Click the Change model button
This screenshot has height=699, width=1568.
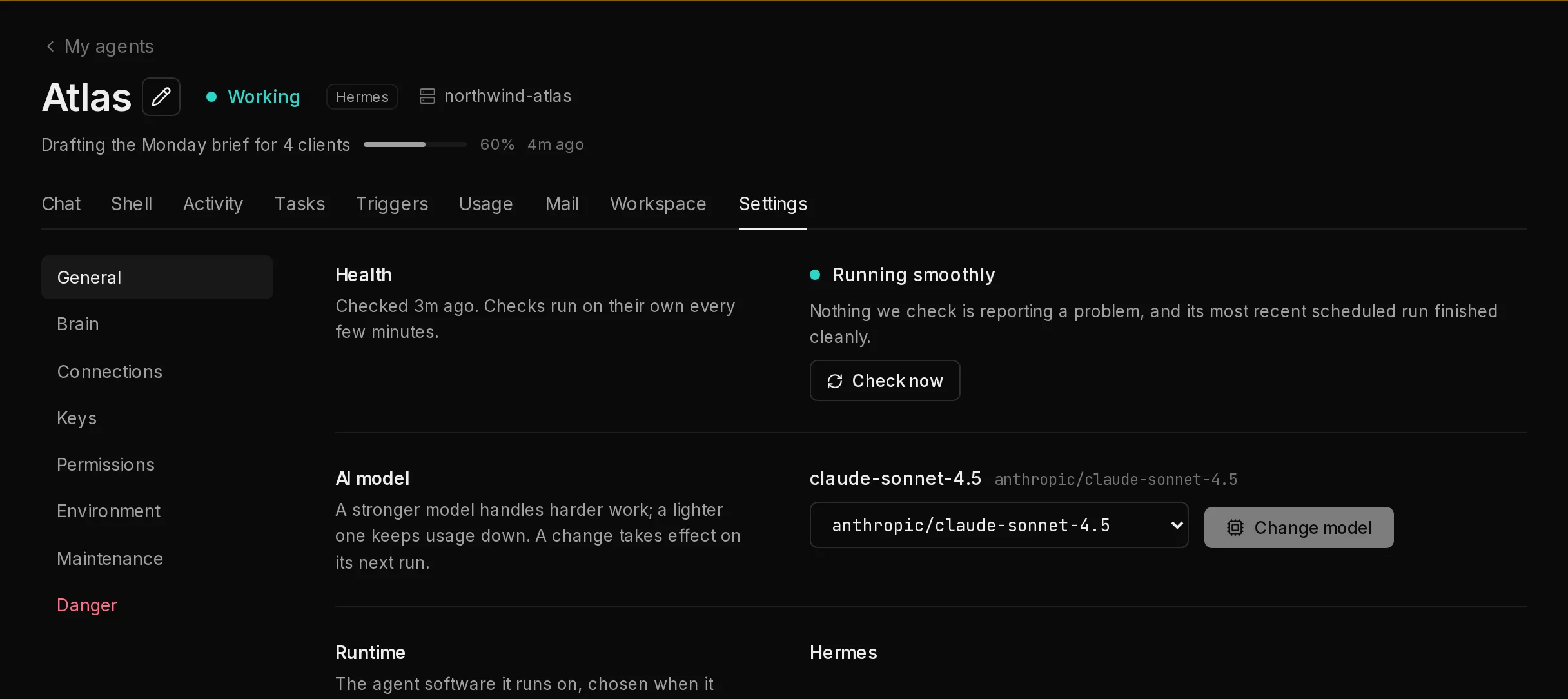(x=1298, y=527)
